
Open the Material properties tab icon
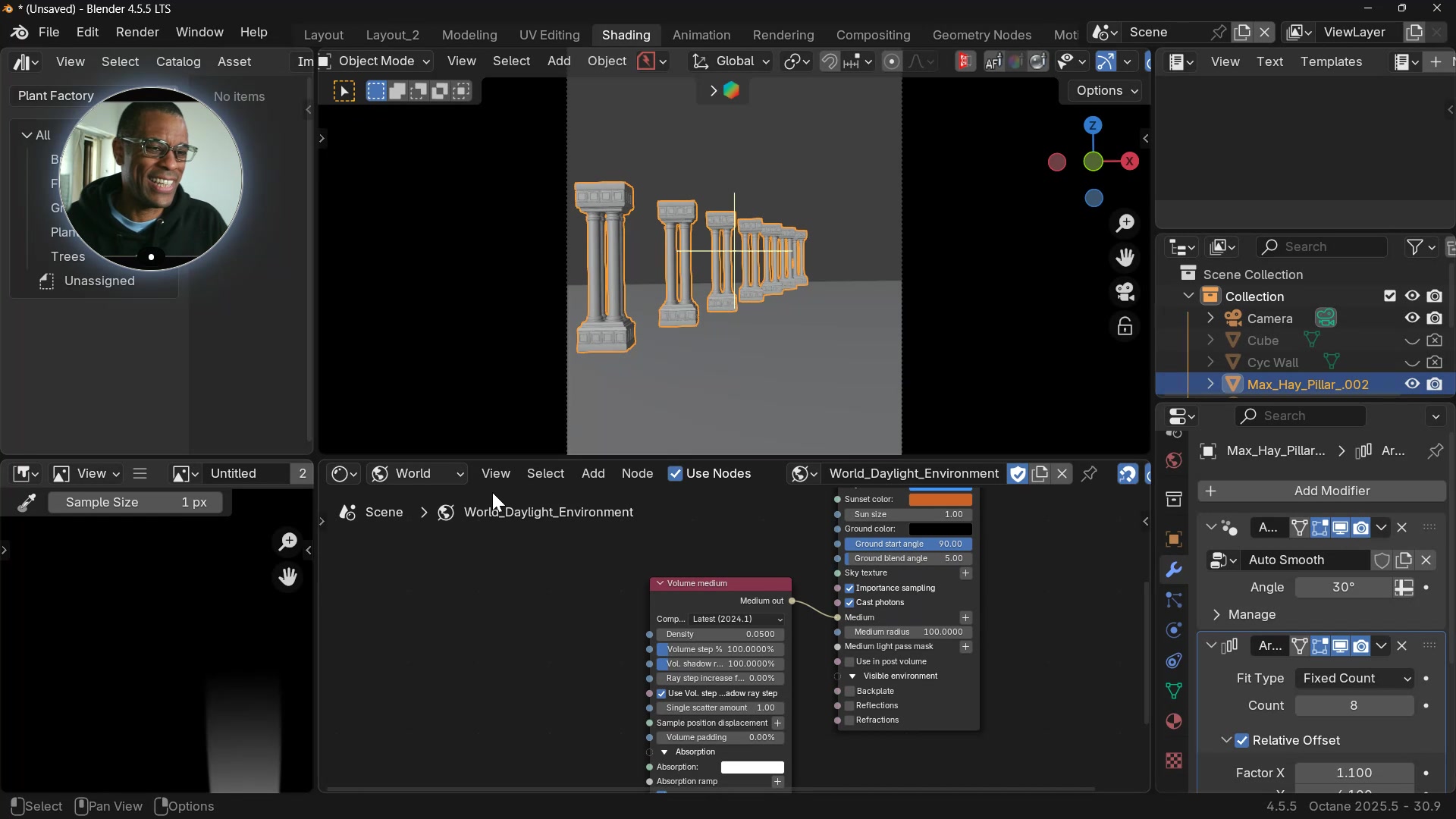(1174, 721)
